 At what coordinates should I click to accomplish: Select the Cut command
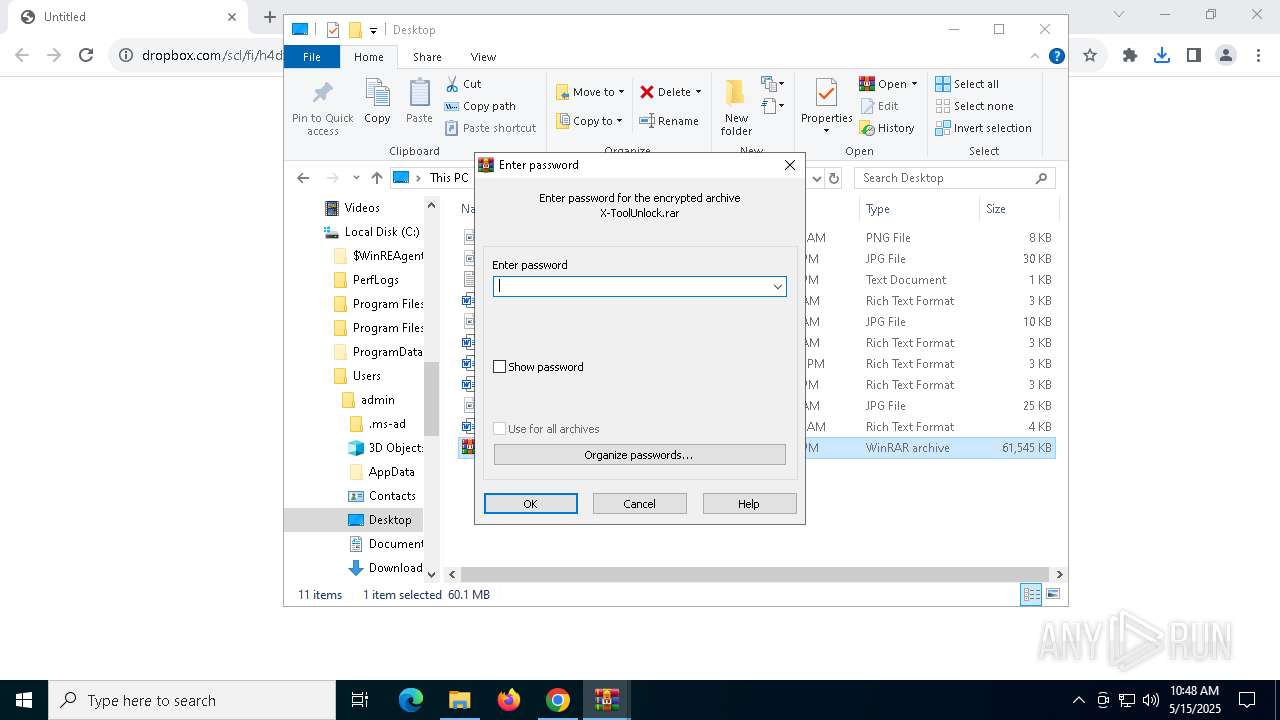[x=463, y=84]
